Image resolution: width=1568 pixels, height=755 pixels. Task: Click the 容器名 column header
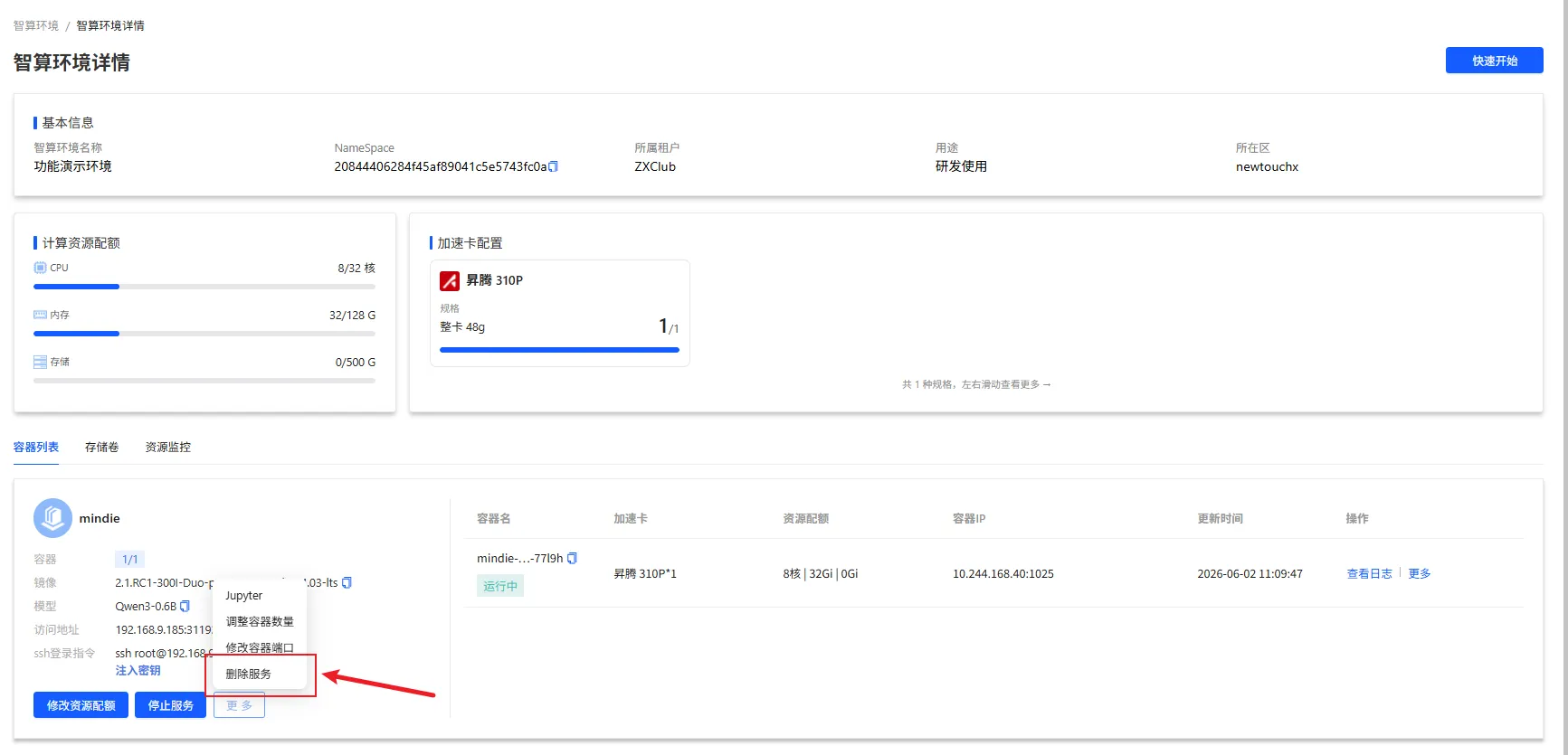click(x=494, y=518)
